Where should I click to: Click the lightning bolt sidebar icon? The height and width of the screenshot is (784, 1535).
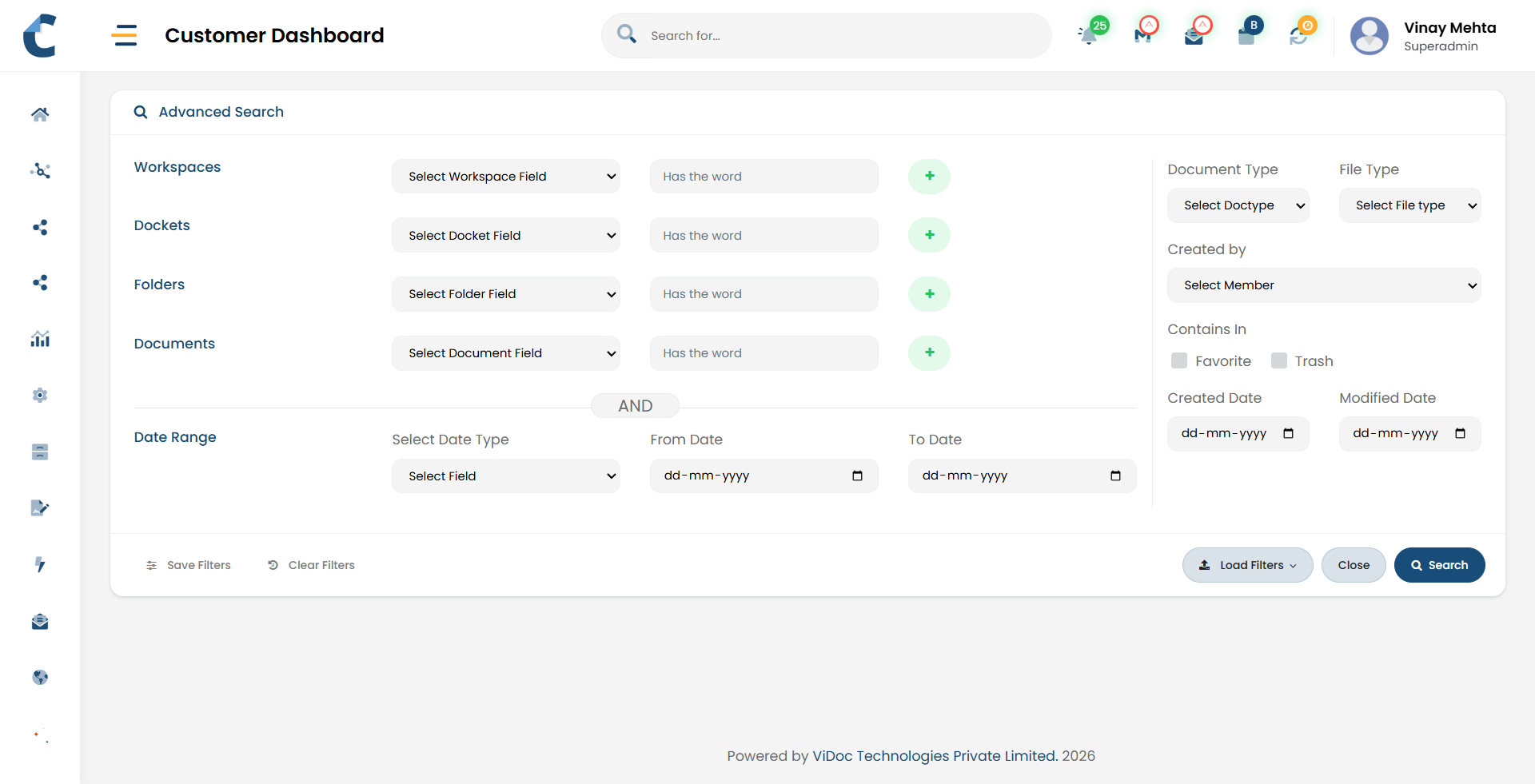(x=40, y=565)
